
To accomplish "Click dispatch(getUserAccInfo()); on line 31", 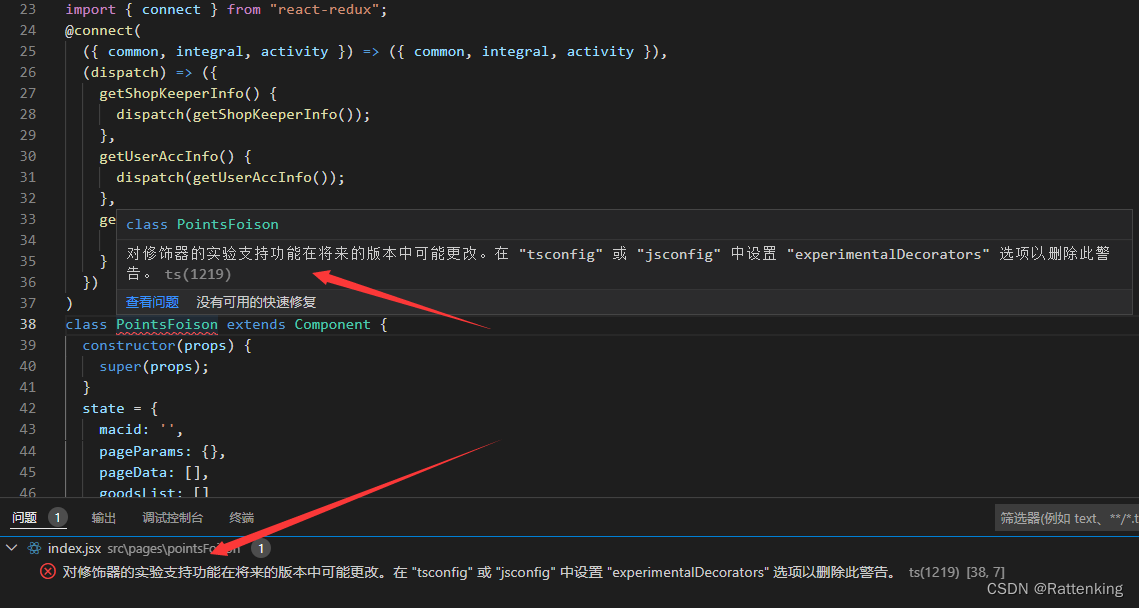I will (x=230, y=178).
